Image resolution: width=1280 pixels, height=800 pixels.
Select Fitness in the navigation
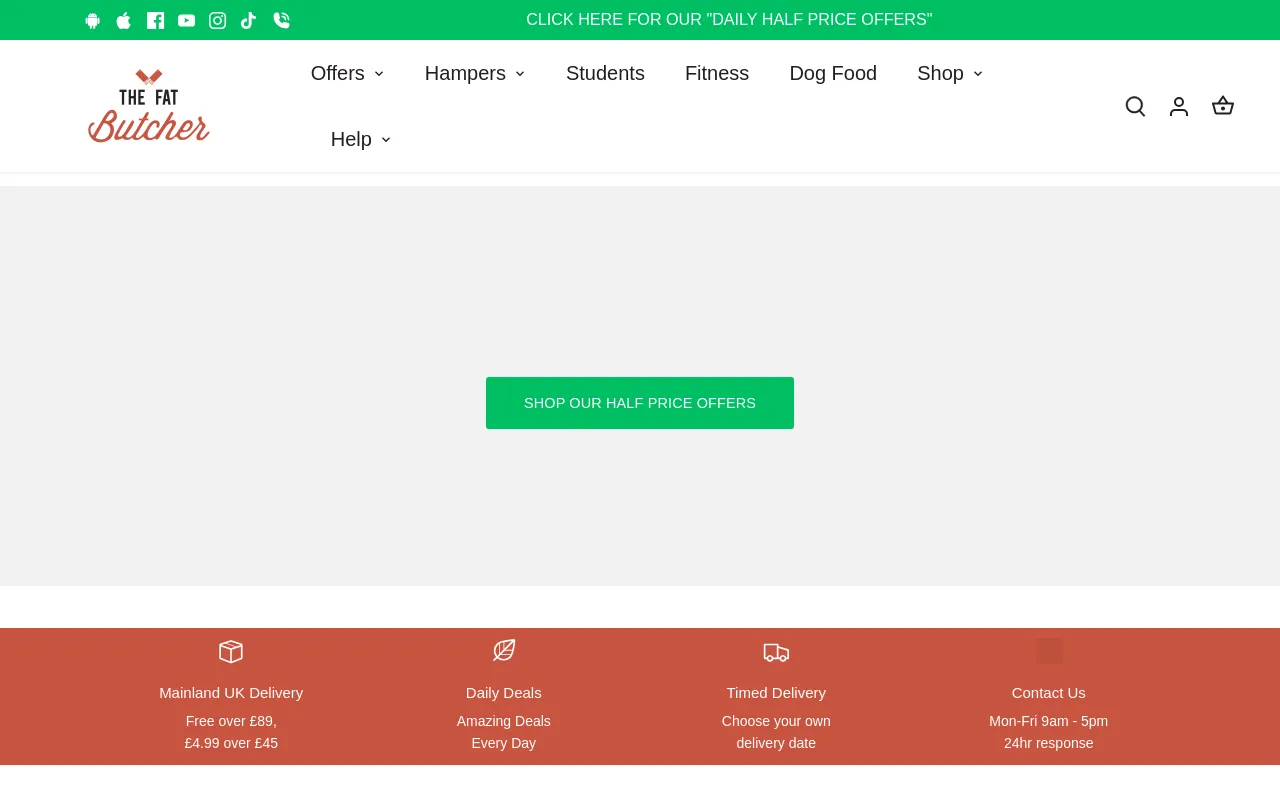coord(716,73)
